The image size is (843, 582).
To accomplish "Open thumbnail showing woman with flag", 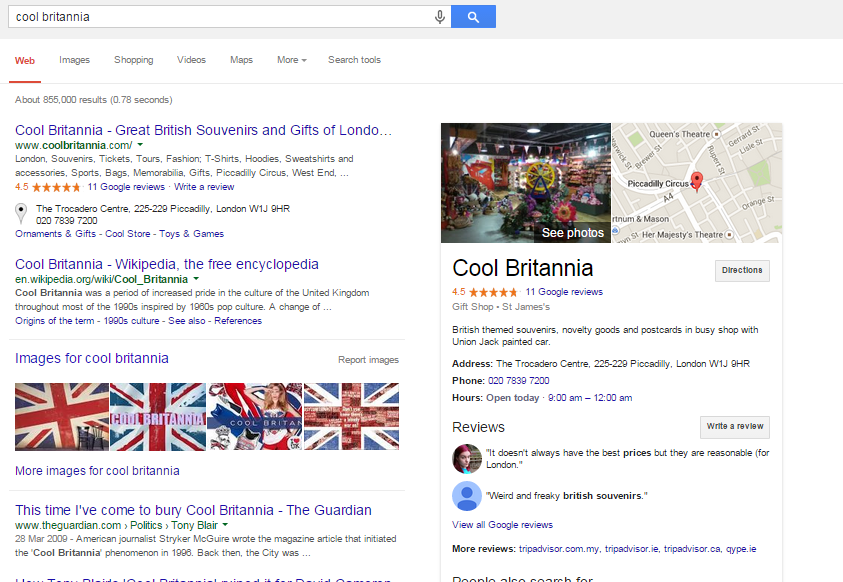I will point(255,416).
